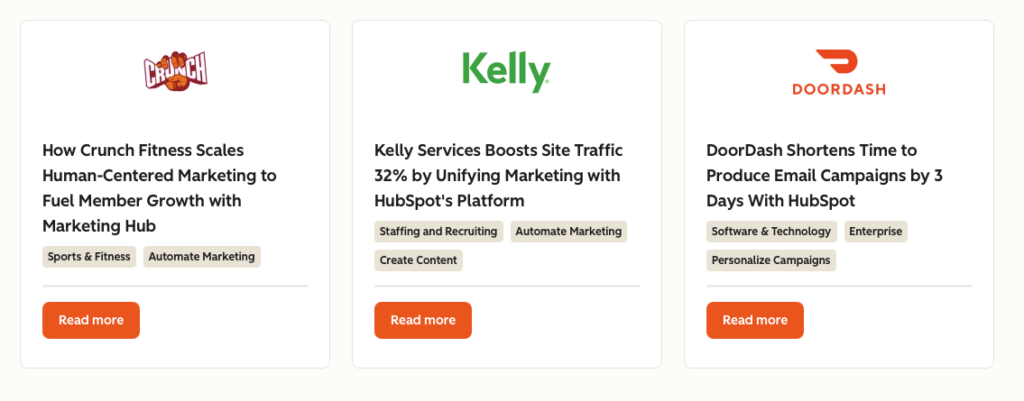Click Automate Marketing tag on Crunch card
This screenshot has width=1024, height=401.
[202, 257]
